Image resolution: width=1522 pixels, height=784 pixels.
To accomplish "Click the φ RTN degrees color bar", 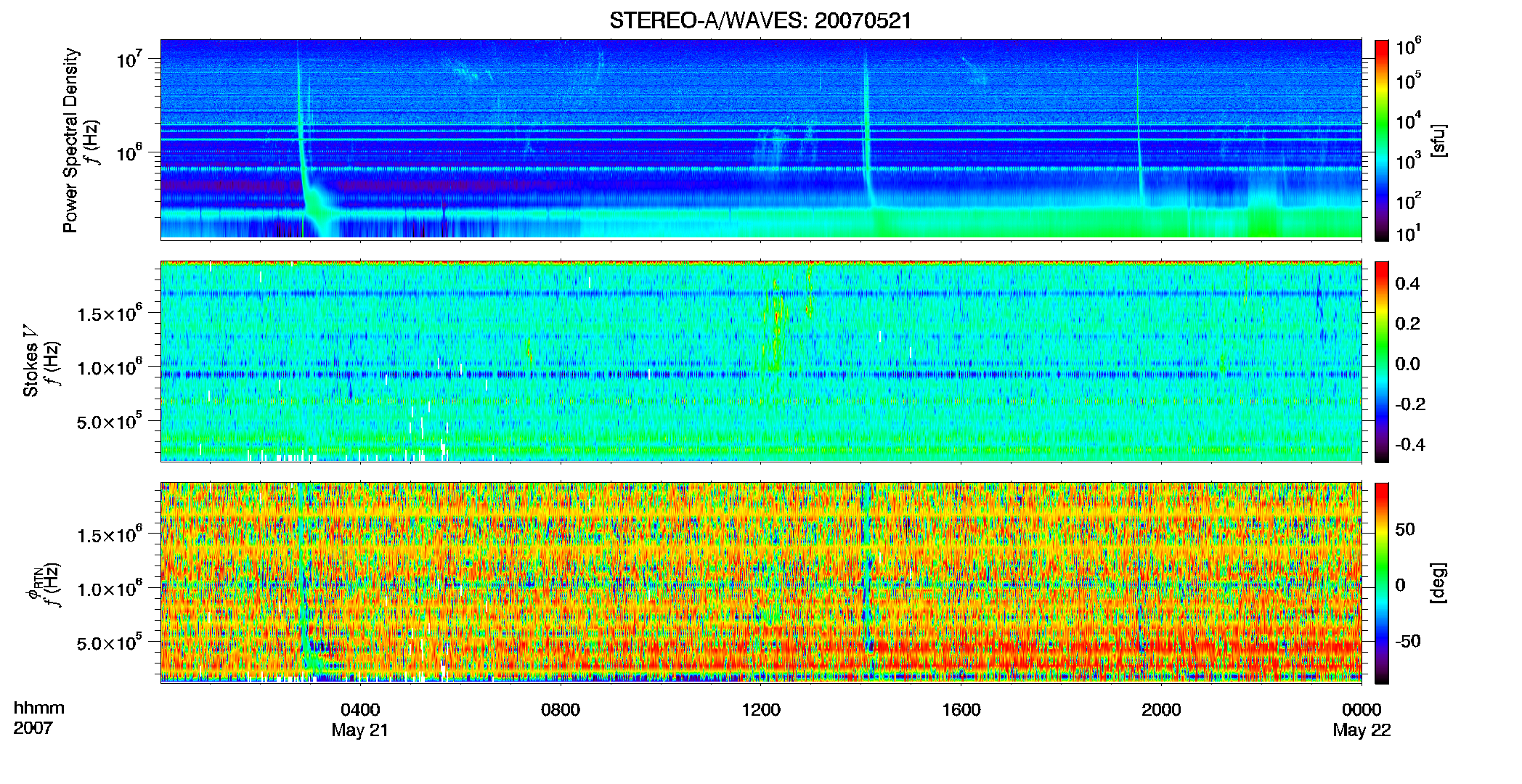I will pos(1382,583).
